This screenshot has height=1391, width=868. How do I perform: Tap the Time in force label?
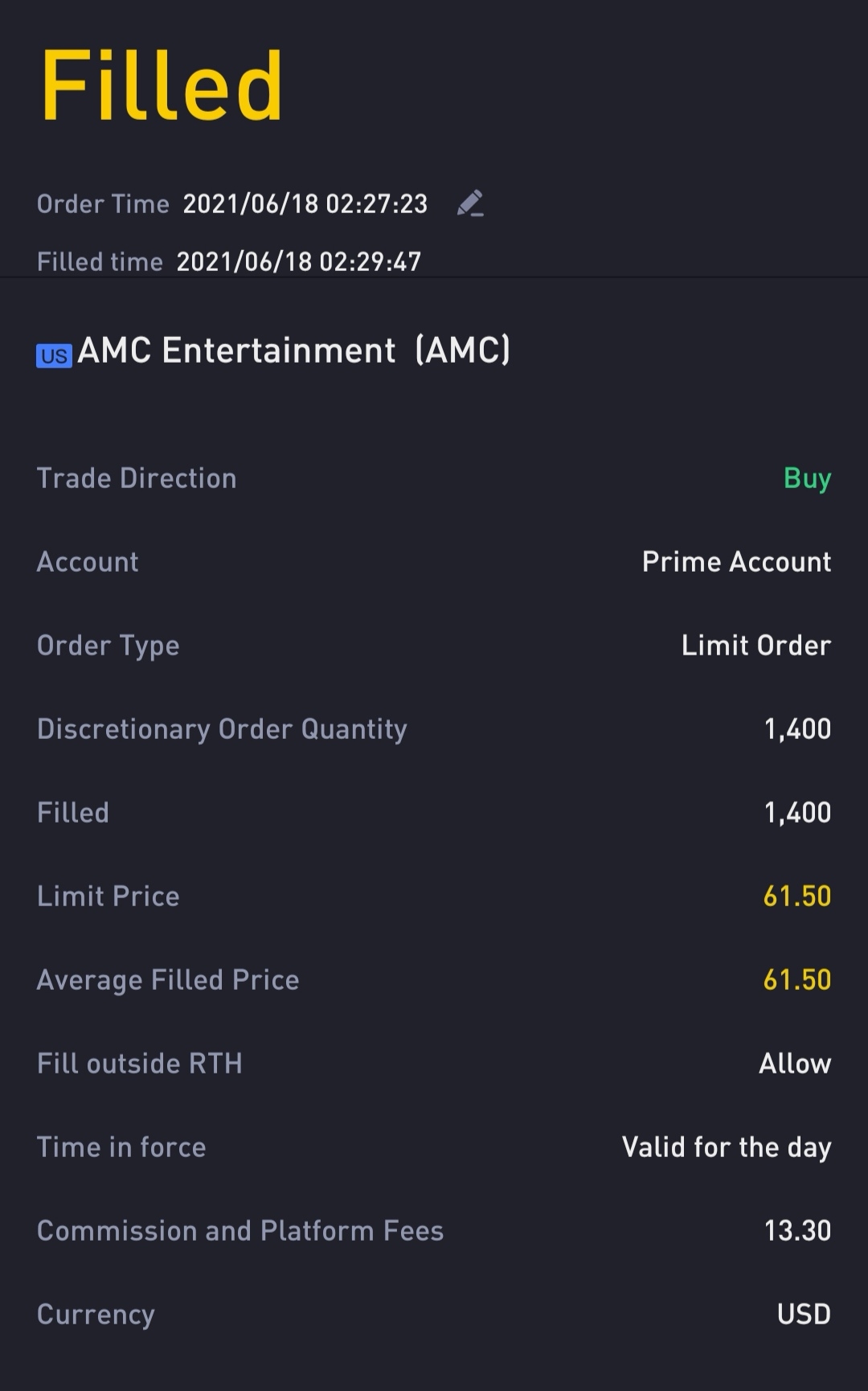point(121,1147)
